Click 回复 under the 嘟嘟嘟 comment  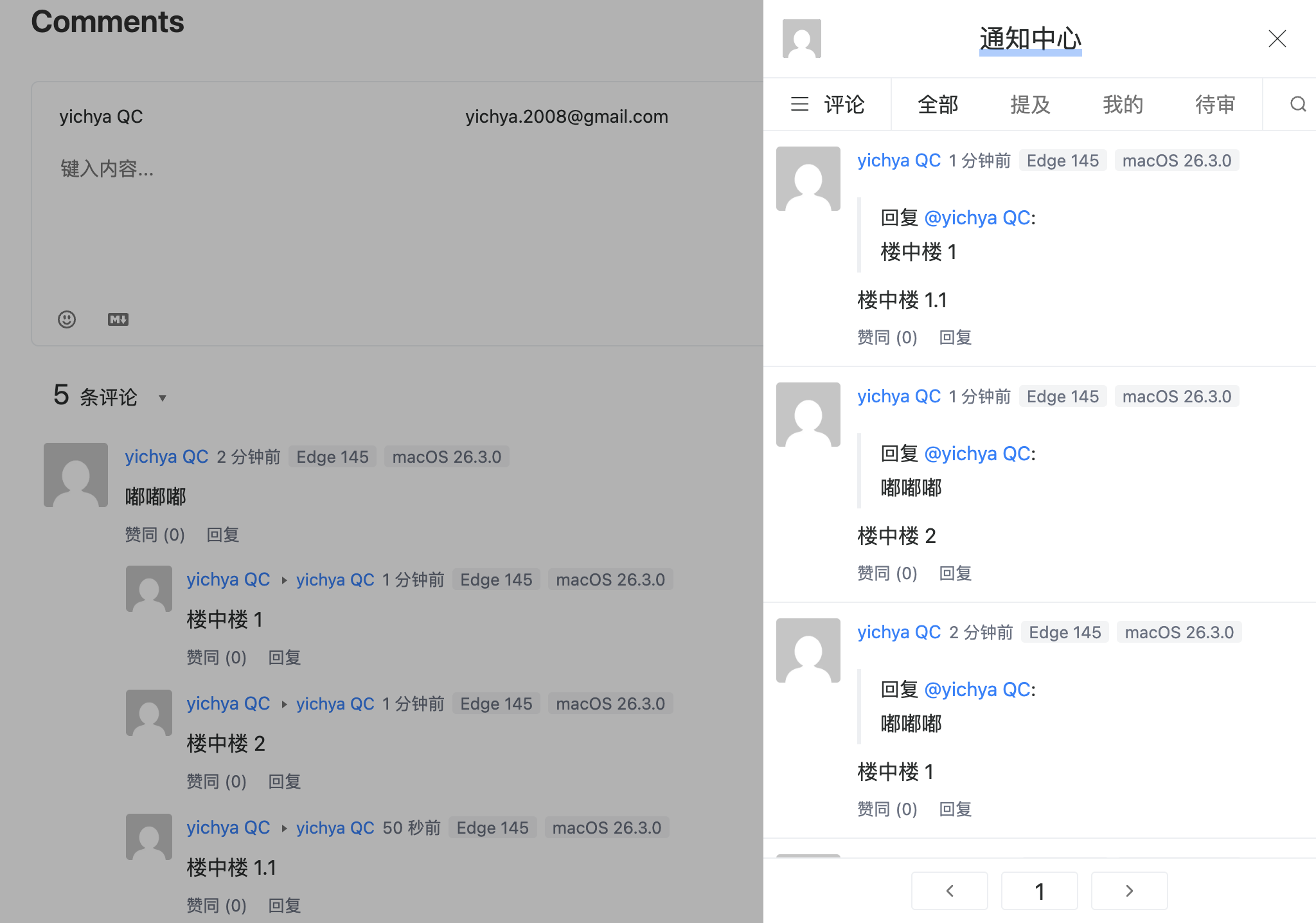pyautogui.click(x=223, y=535)
